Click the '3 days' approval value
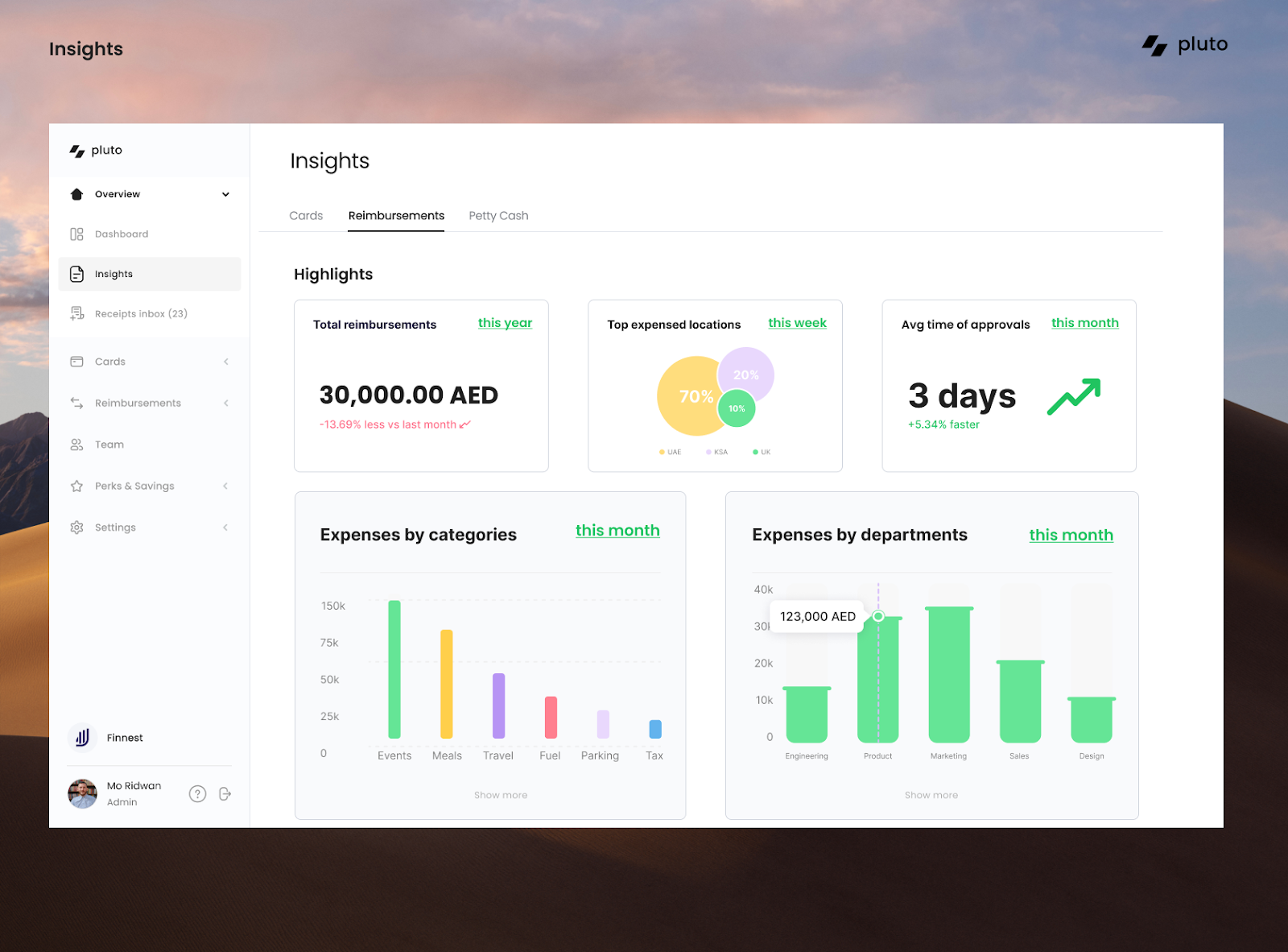 point(962,396)
